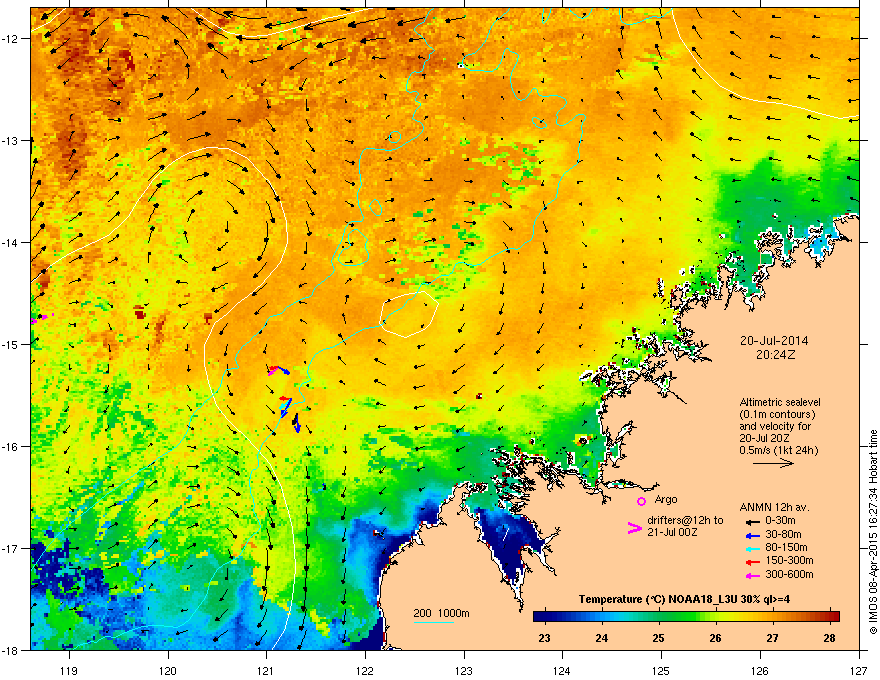This screenshot has width=880, height=680.
Task: Click the dark red 28 end of colorbar
Action: 833,616
